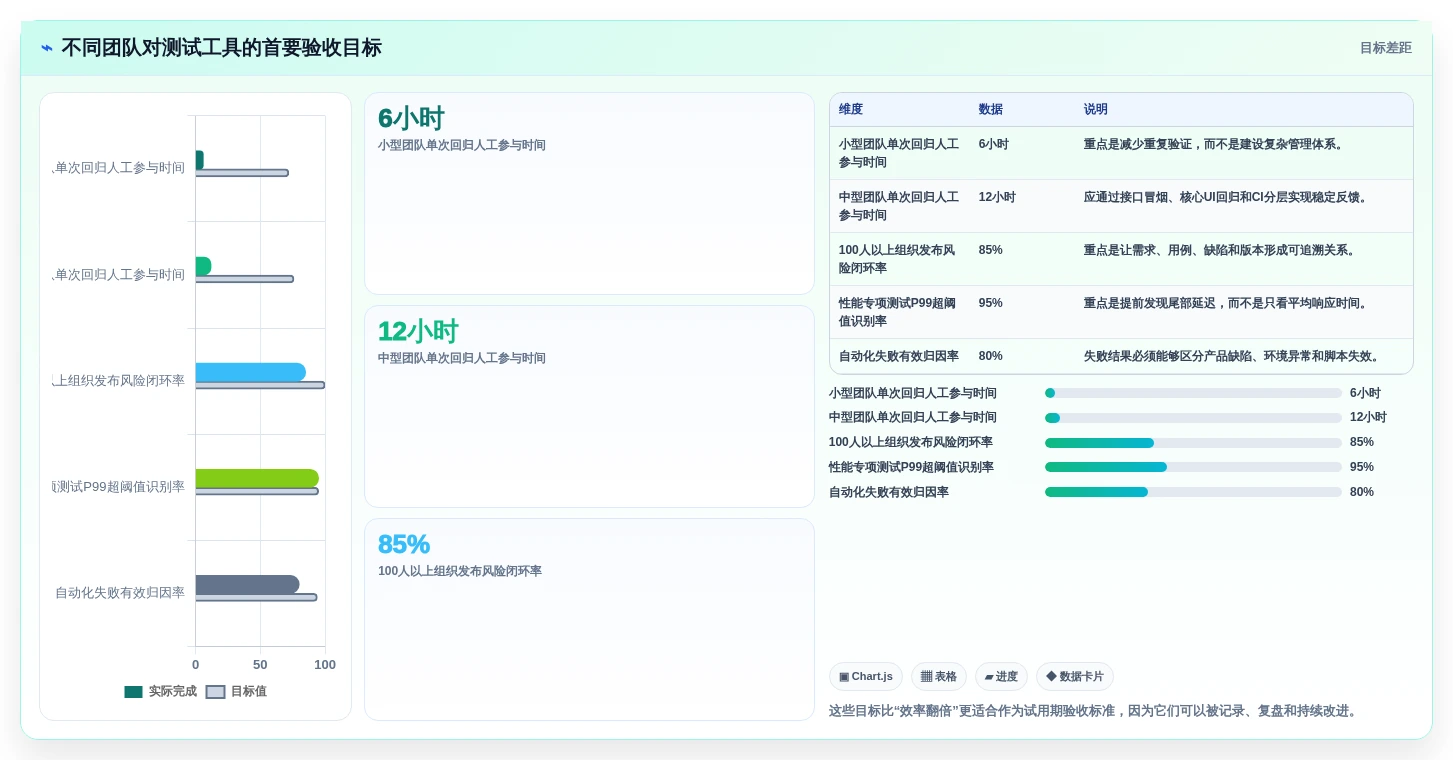Toggle the 目标值 legend entry

[236, 691]
